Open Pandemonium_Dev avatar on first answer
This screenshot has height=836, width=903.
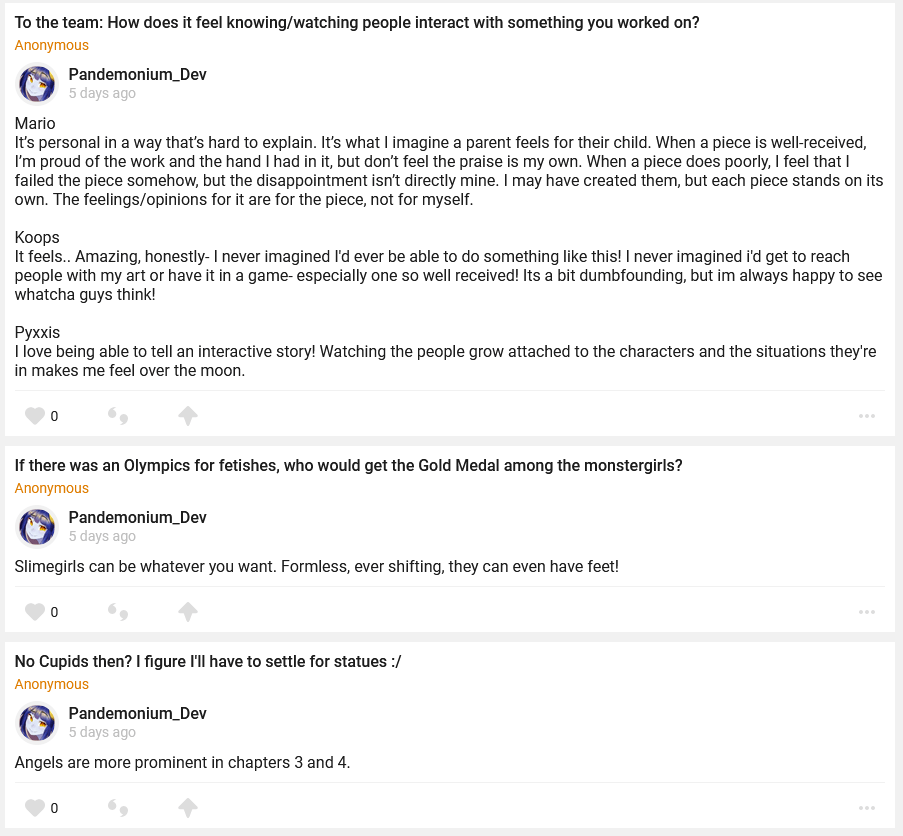[38, 84]
